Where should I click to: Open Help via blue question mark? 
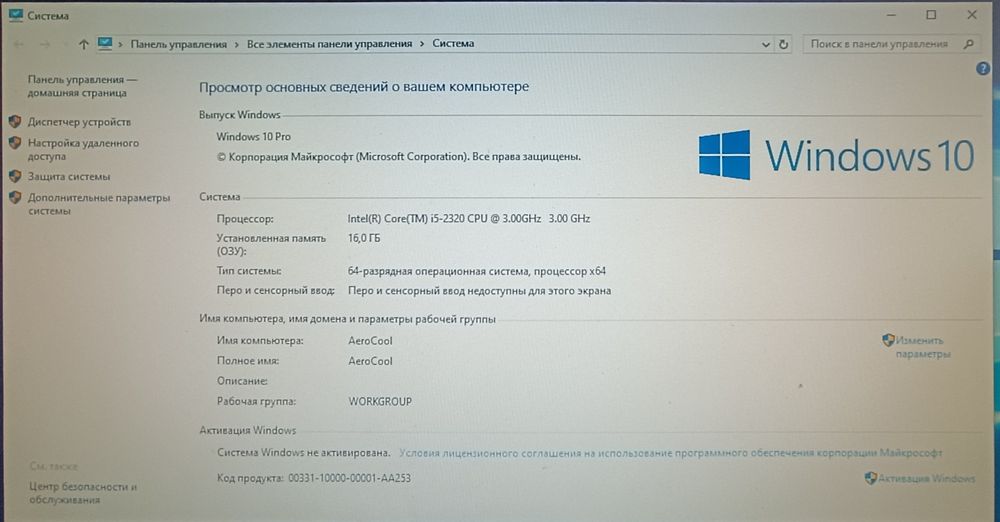[x=983, y=68]
